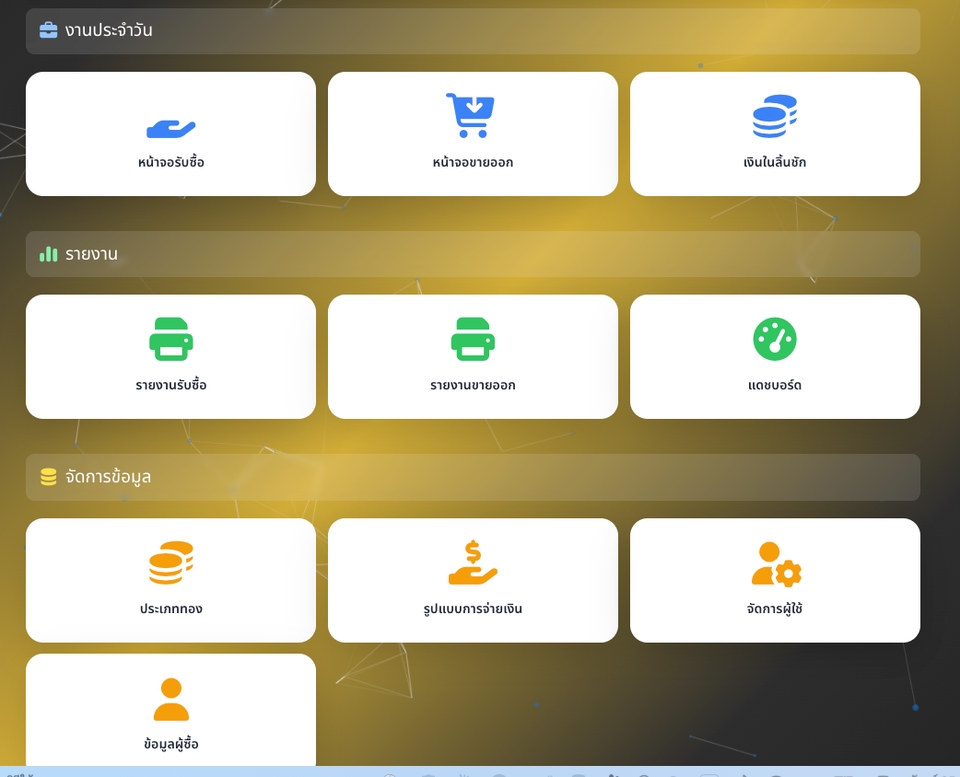The image size is (960, 777).
Task: Click the dollar hand icon for รูปแบบการจ่ายเงิน
Action: (x=473, y=562)
